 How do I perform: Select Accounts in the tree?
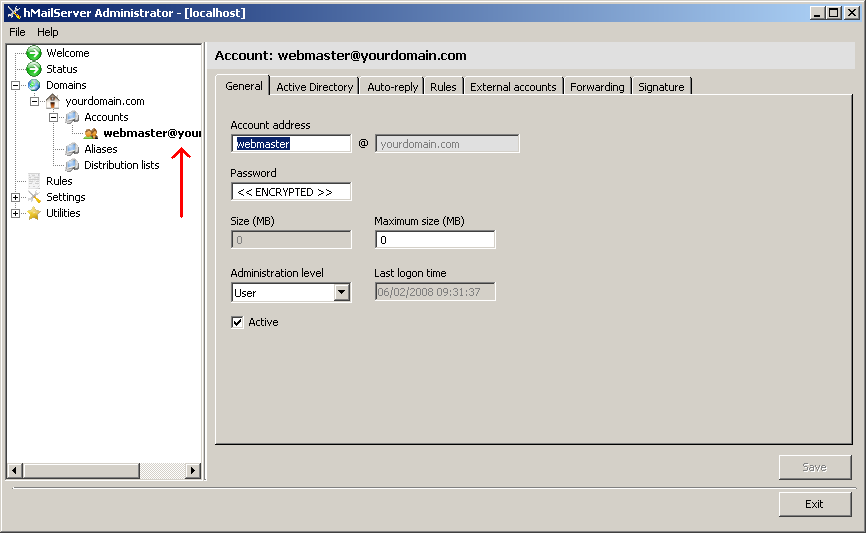click(x=106, y=117)
